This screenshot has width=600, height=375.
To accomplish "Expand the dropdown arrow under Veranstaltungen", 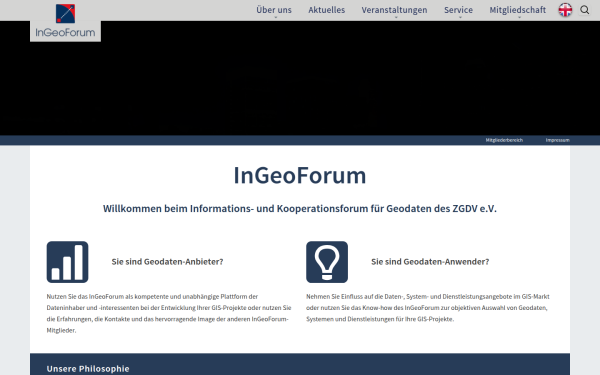I will 396,17.
